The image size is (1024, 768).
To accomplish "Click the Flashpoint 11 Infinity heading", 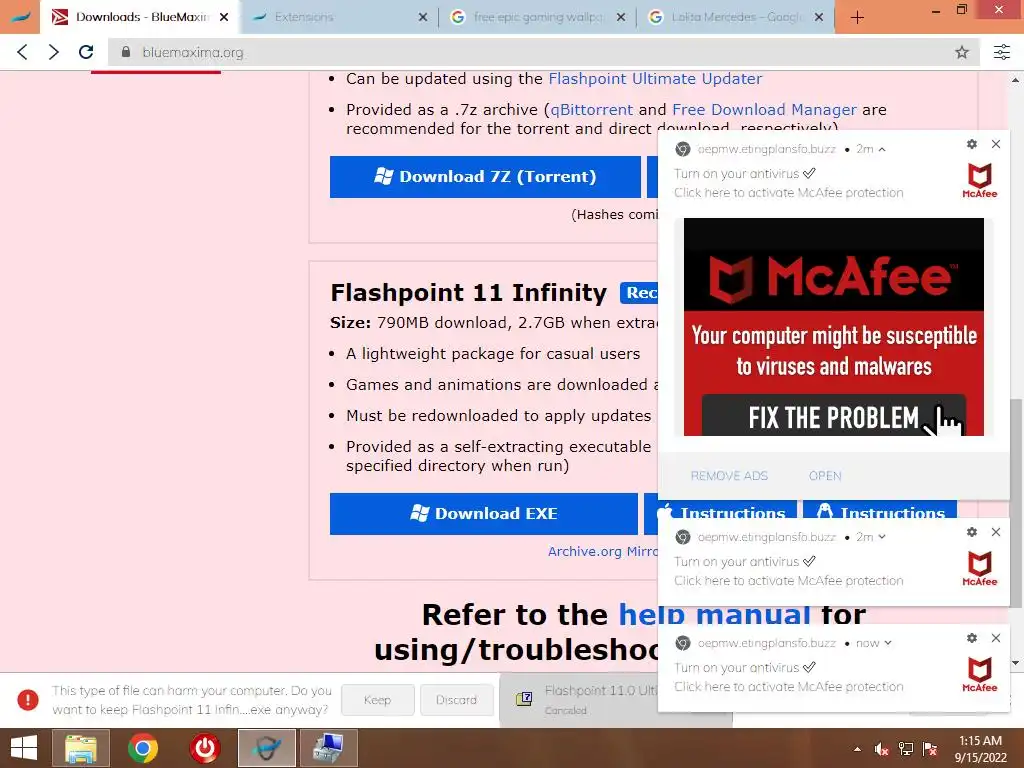I will pos(468,293).
